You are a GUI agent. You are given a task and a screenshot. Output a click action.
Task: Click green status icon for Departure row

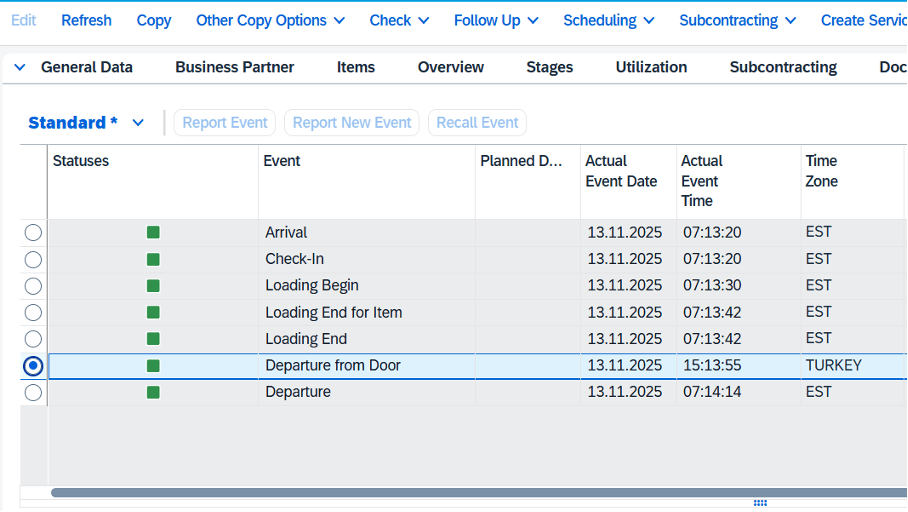pos(153,392)
